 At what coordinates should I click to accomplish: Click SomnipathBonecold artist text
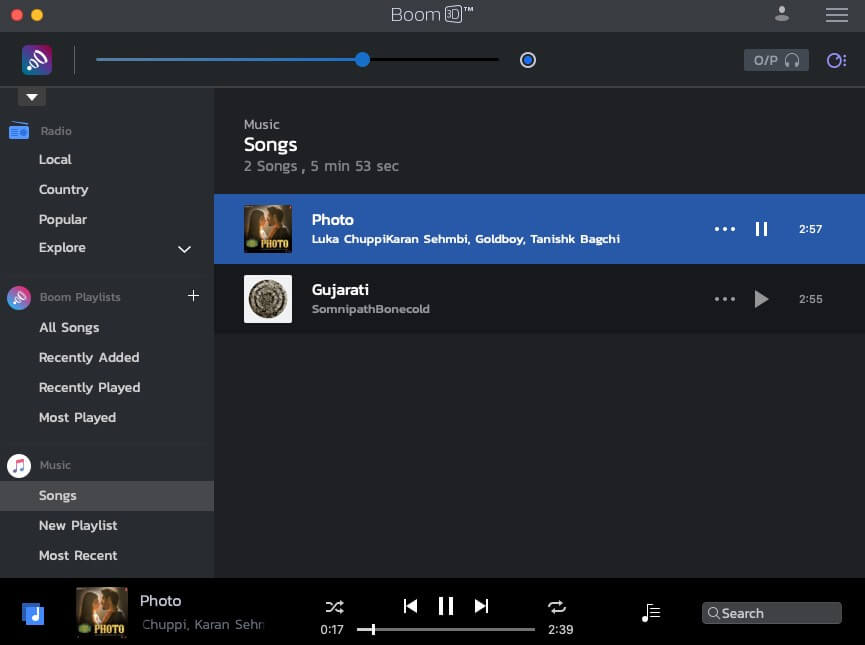coord(371,309)
